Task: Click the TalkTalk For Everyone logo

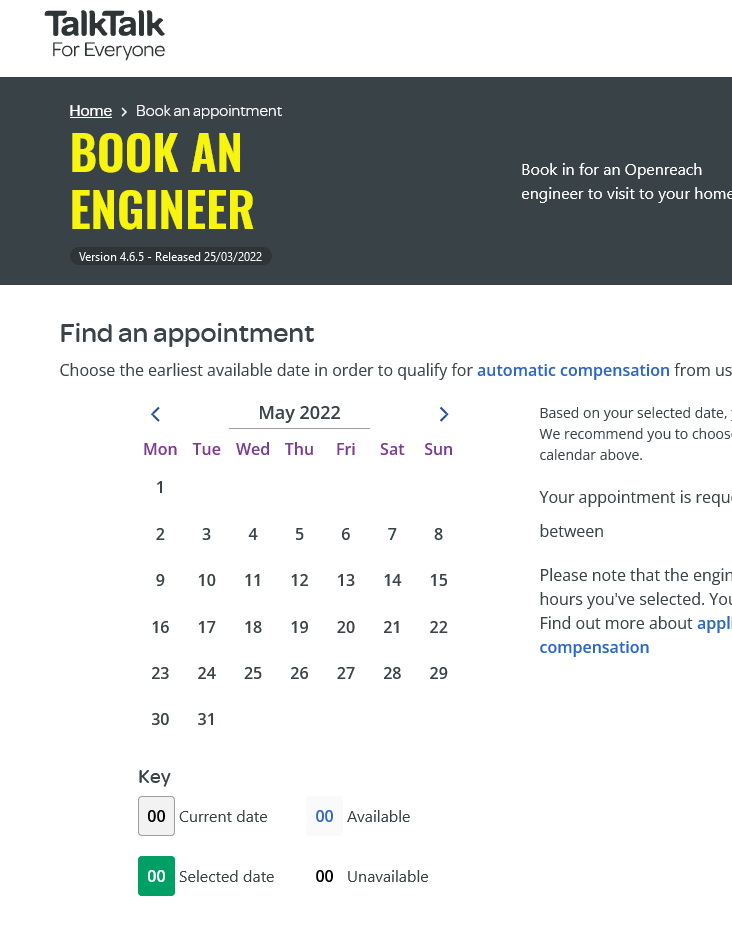Action: click(105, 35)
